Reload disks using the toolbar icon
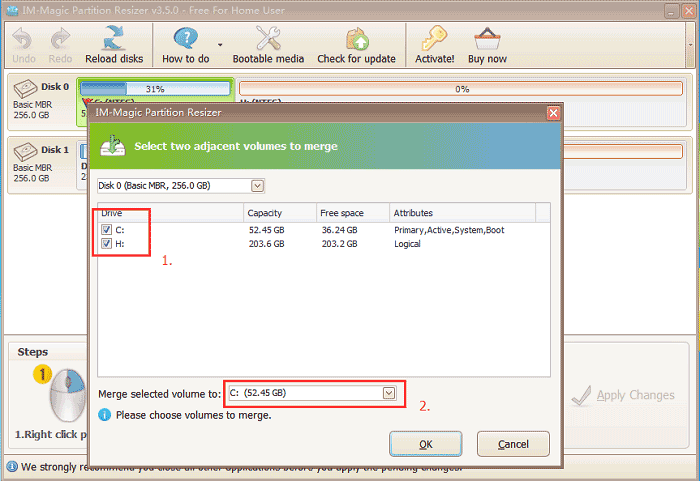 click(113, 38)
